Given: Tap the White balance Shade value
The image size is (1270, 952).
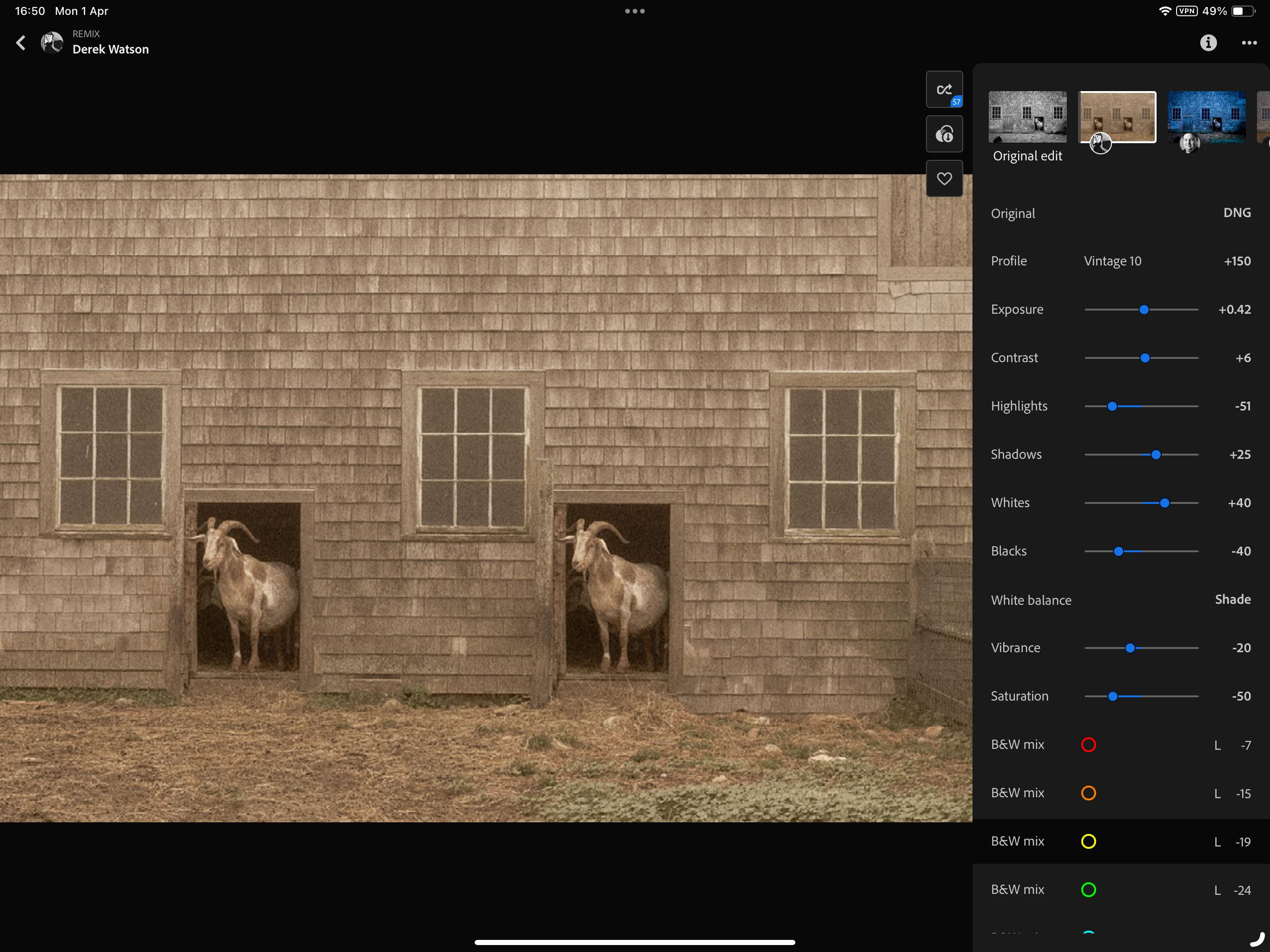Looking at the screenshot, I should 1232,600.
